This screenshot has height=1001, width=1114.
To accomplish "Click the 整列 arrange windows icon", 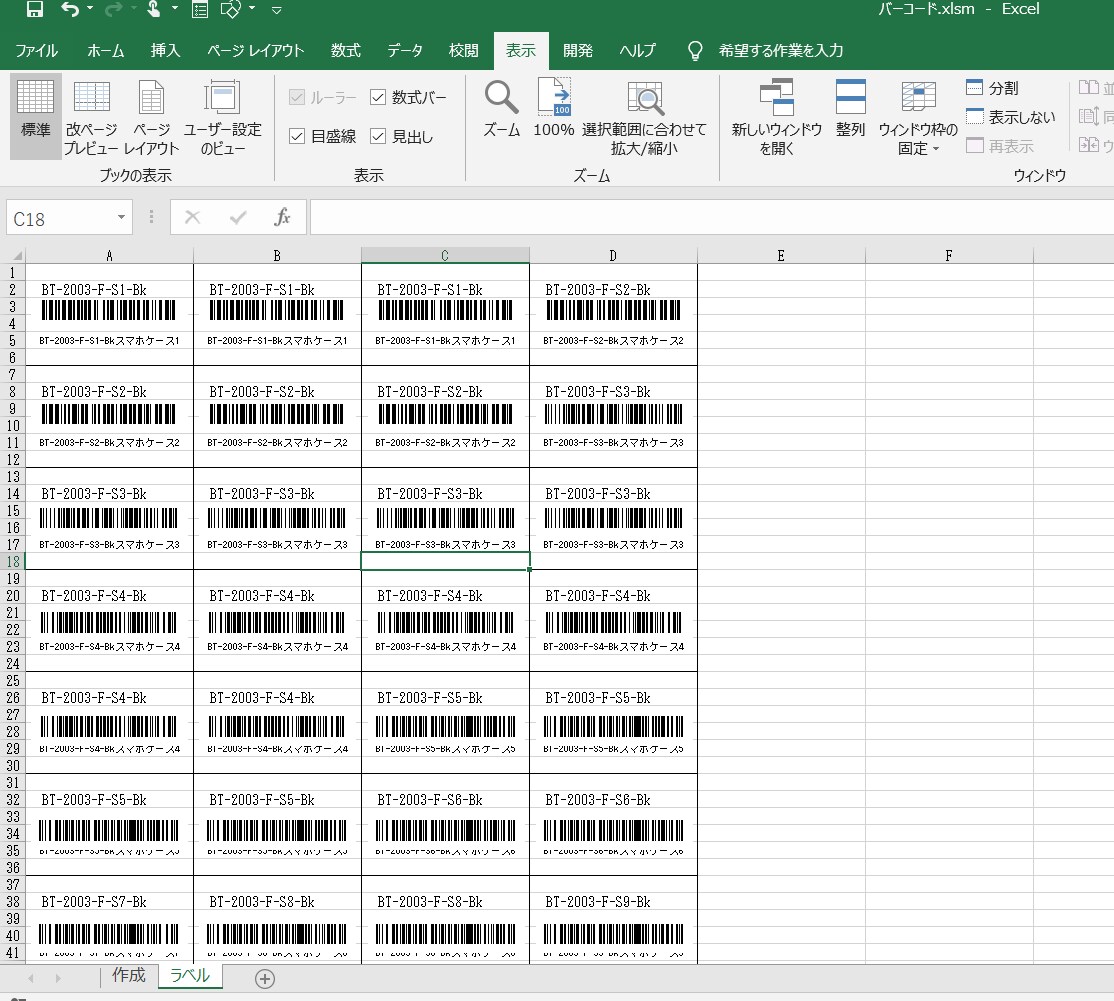I will 850,108.
